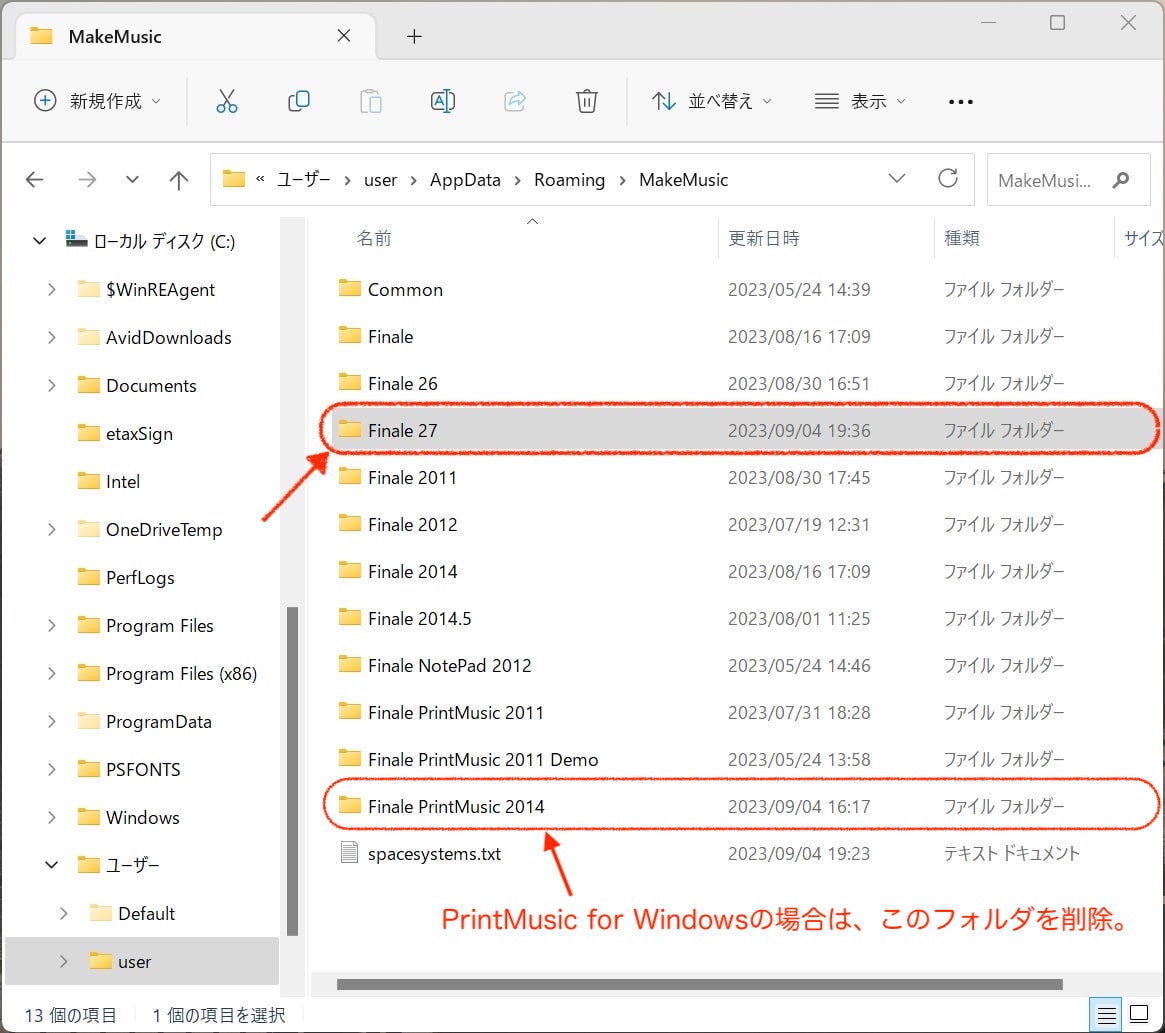Go up one folder level
The width and height of the screenshot is (1165, 1033).
pos(178,180)
